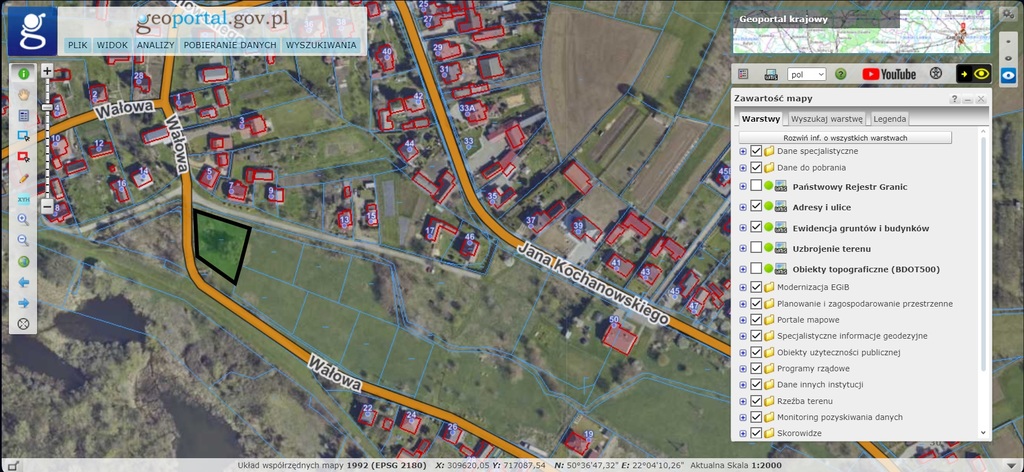Open the language dropdown showing pol

pos(806,74)
